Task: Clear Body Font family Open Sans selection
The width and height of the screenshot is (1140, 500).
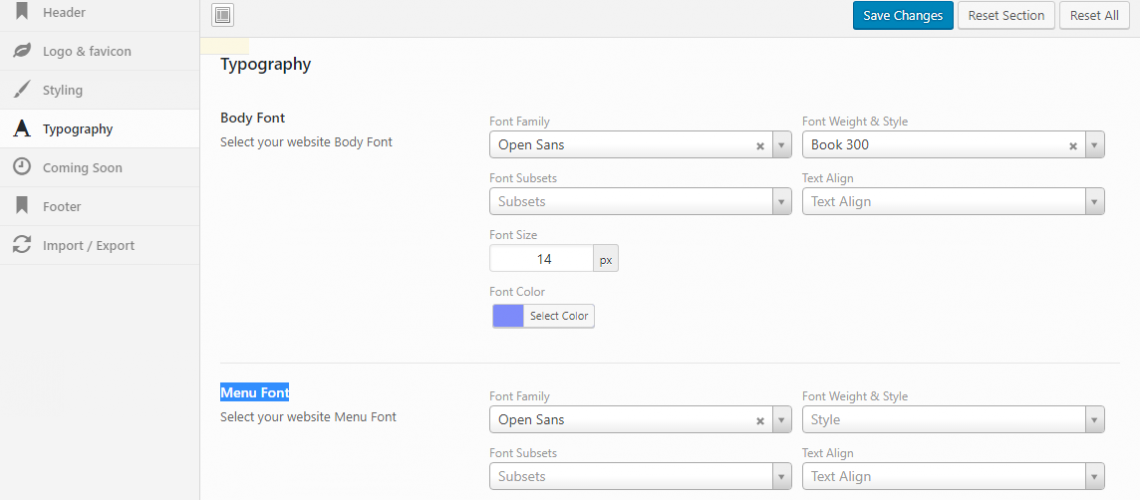Action: [760, 145]
